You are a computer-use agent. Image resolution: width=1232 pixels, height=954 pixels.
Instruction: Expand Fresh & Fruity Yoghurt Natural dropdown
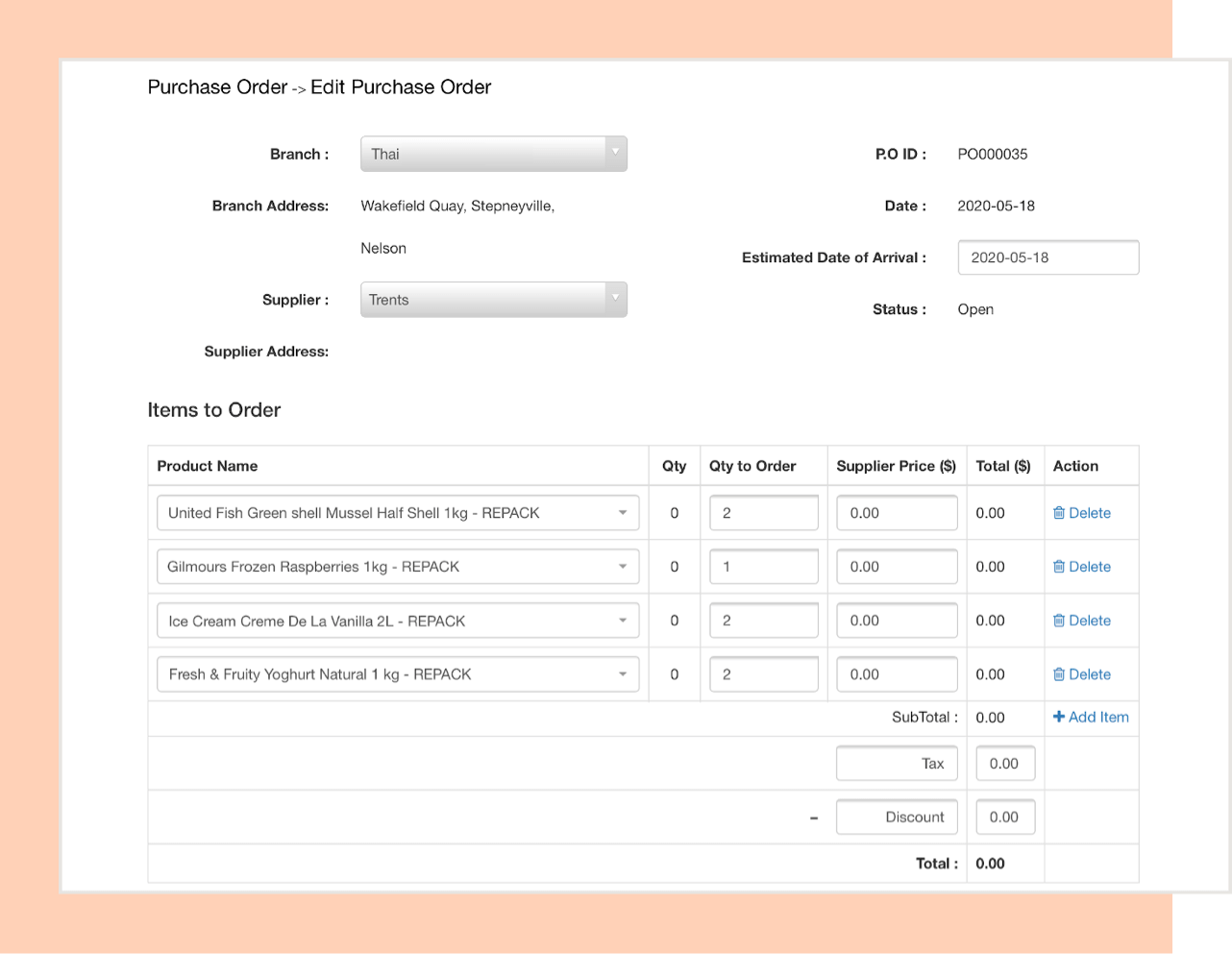399,674
